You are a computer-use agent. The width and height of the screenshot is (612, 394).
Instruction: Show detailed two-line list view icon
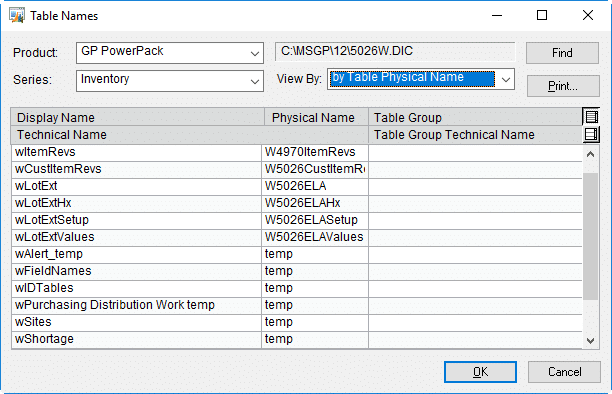pos(591,134)
